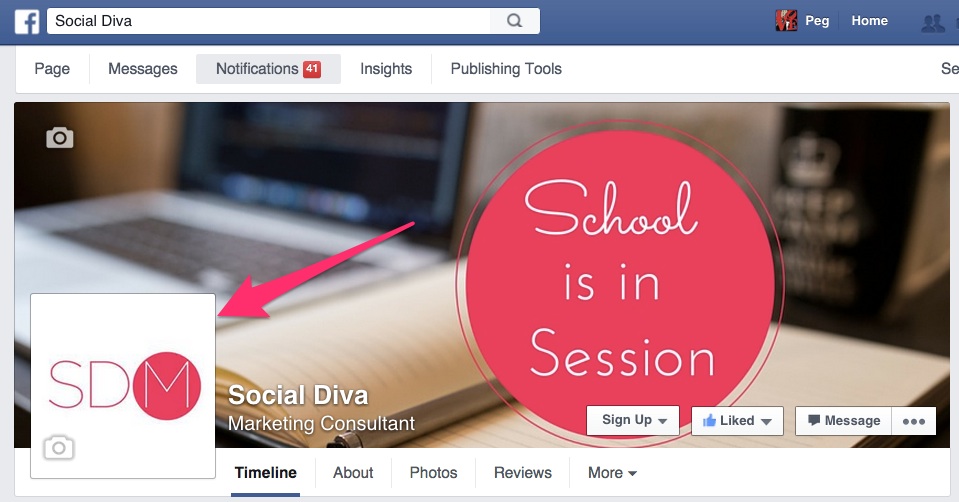Click the search magnifier icon

point(514,21)
